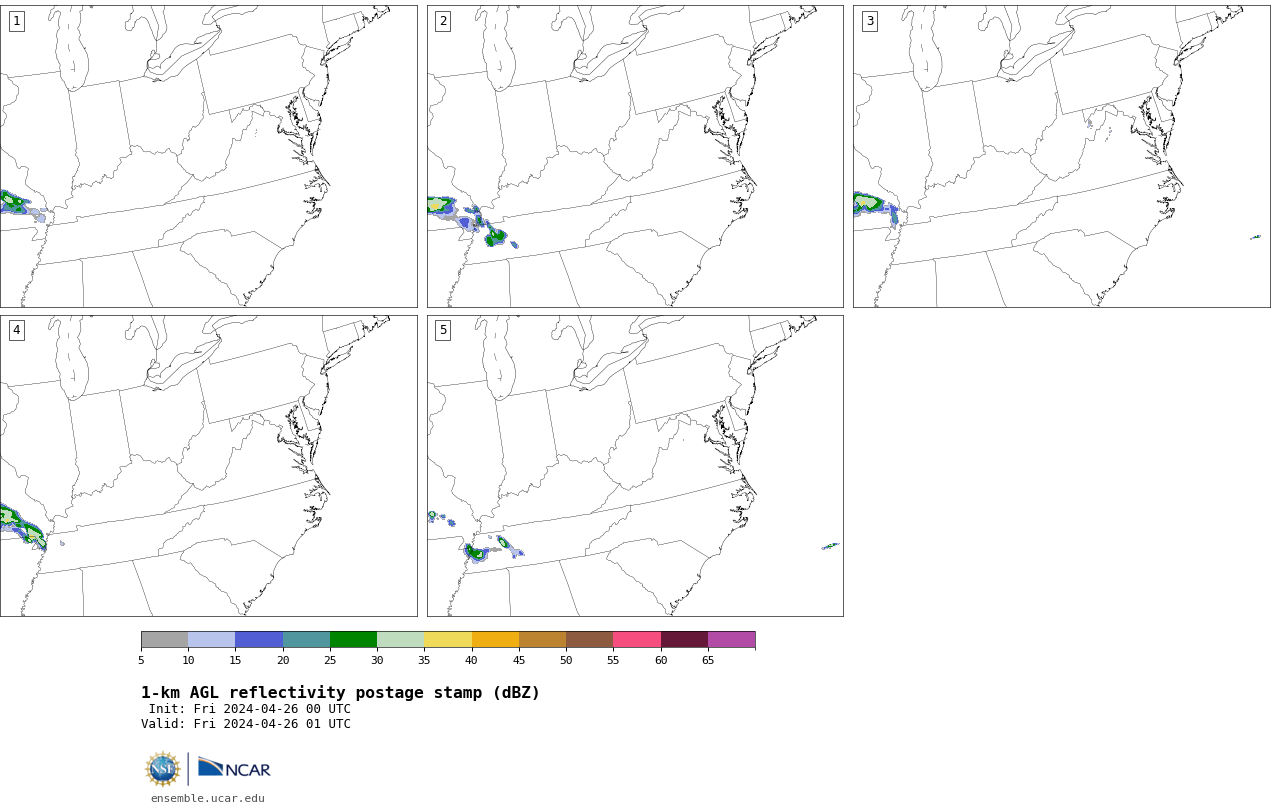The image size is (1280, 809).
Task: Click the member number 5 label box
Action: [443, 330]
